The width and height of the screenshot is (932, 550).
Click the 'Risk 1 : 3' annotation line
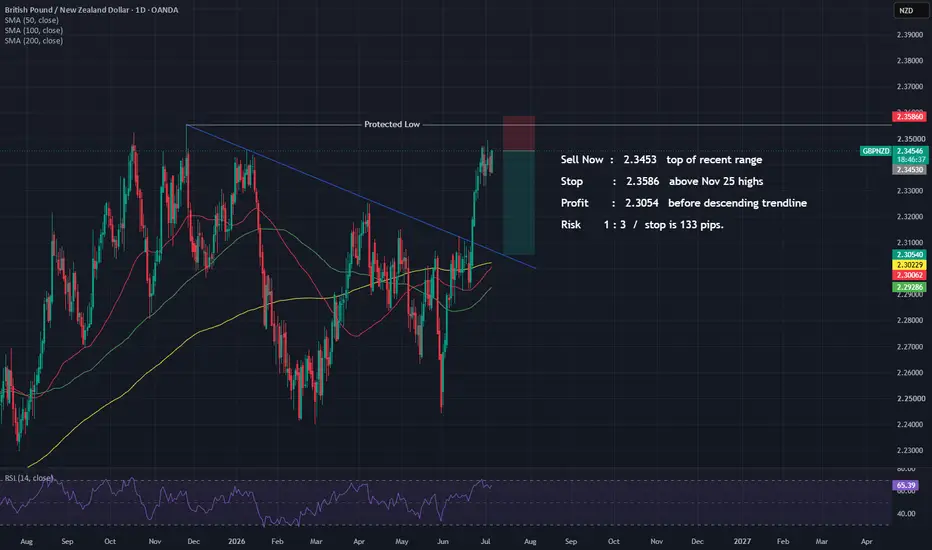(x=642, y=225)
